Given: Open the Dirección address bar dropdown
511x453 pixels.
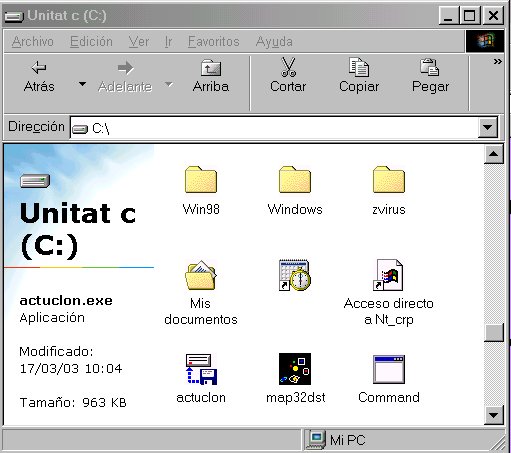Looking at the screenshot, I should click(488, 127).
